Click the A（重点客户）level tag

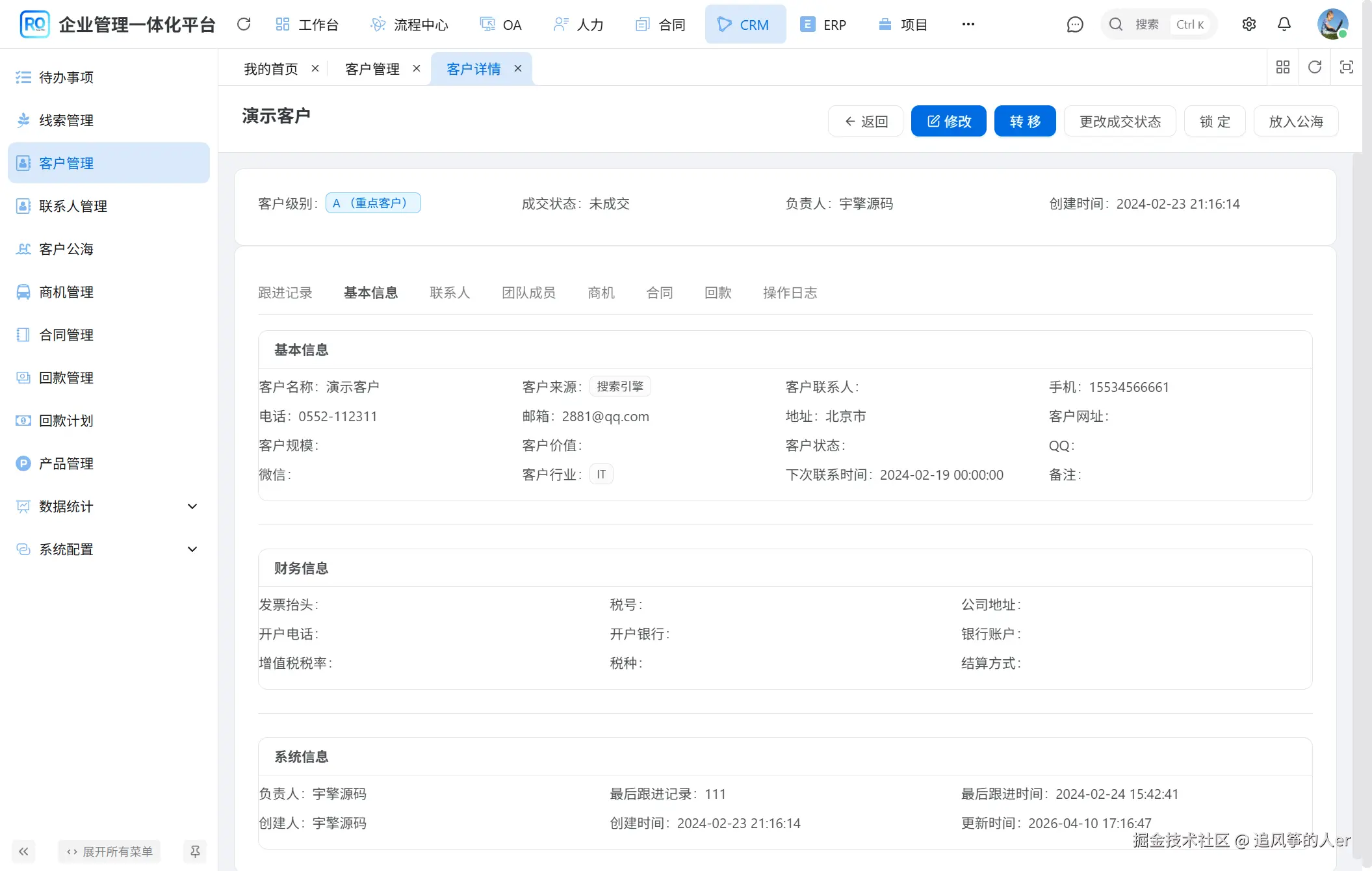(373, 203)
